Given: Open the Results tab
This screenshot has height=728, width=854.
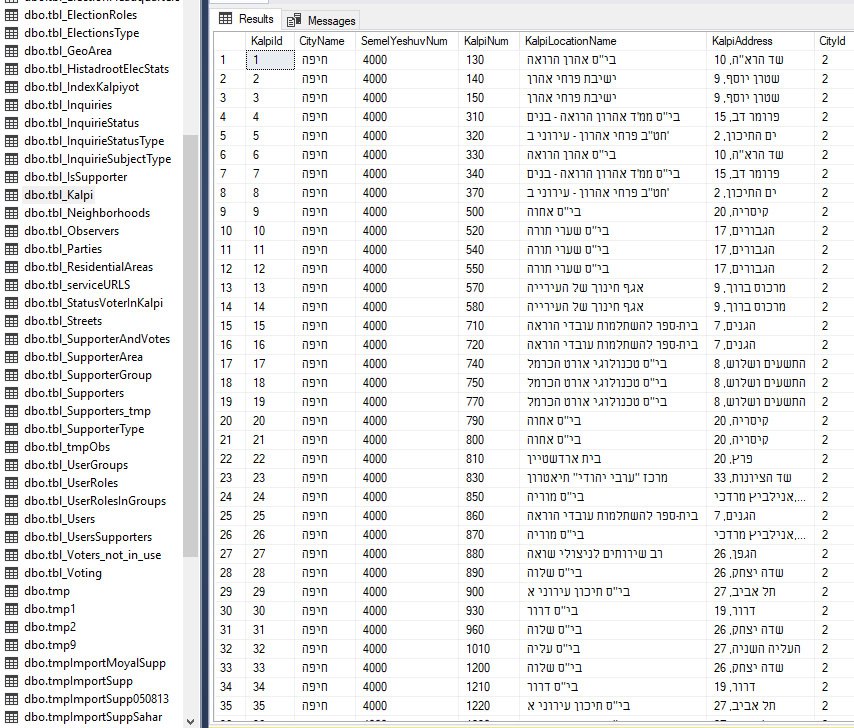Looking at the screenshot, I should pos(255,19).
